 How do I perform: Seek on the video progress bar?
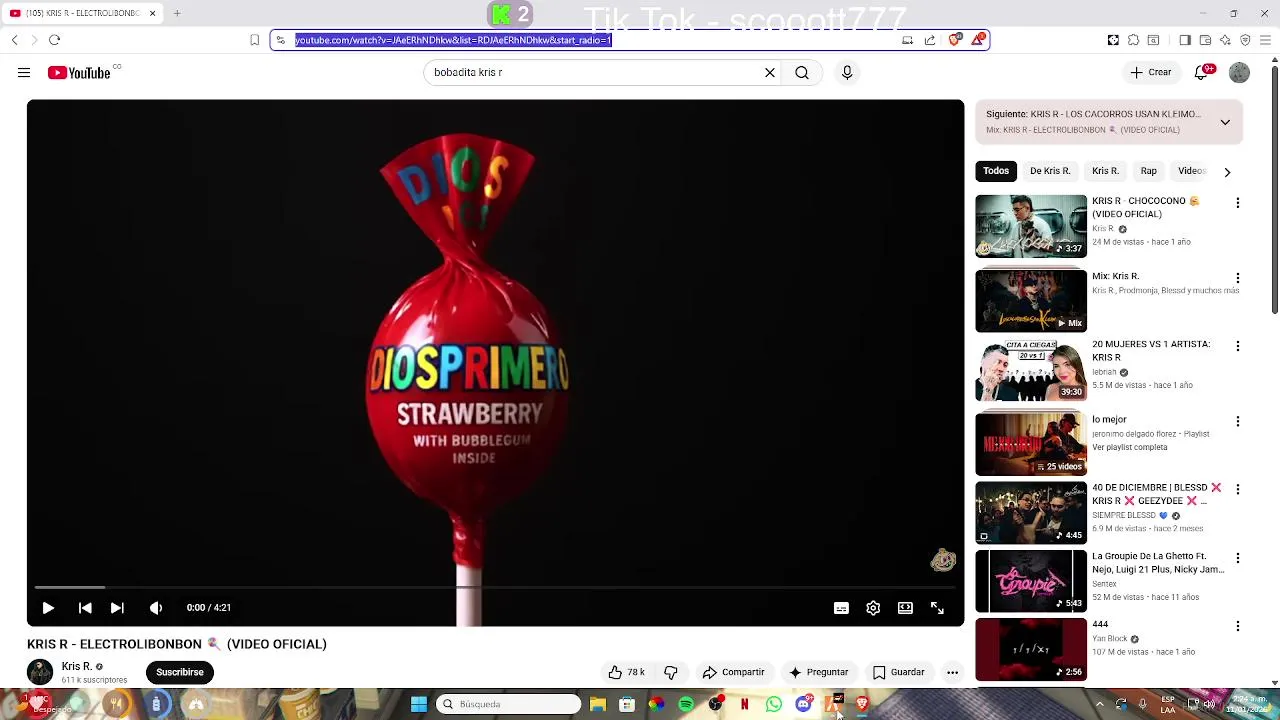[x=495, y=588]
